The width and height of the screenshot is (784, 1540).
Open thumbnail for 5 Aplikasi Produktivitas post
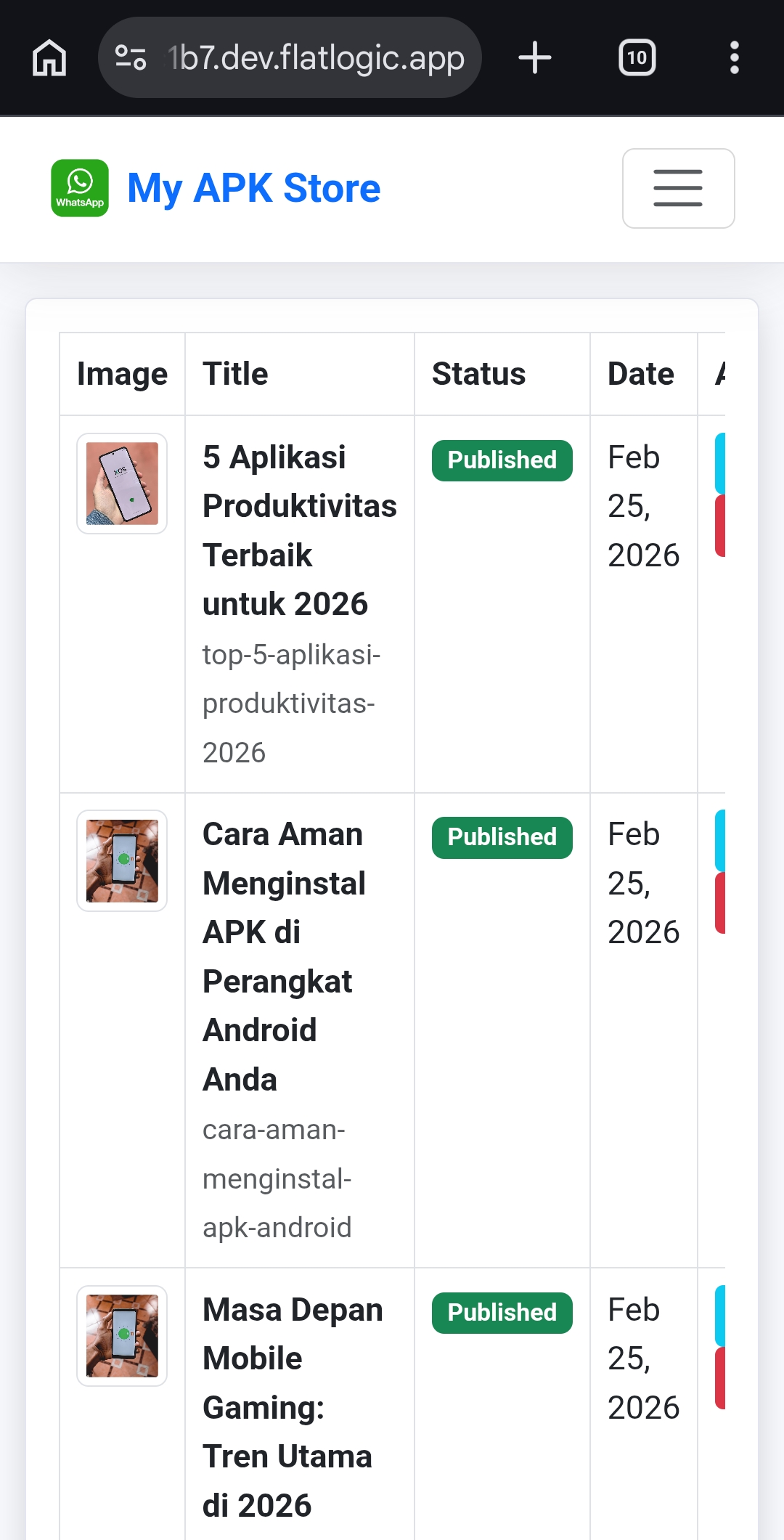[x=122, y=484]
